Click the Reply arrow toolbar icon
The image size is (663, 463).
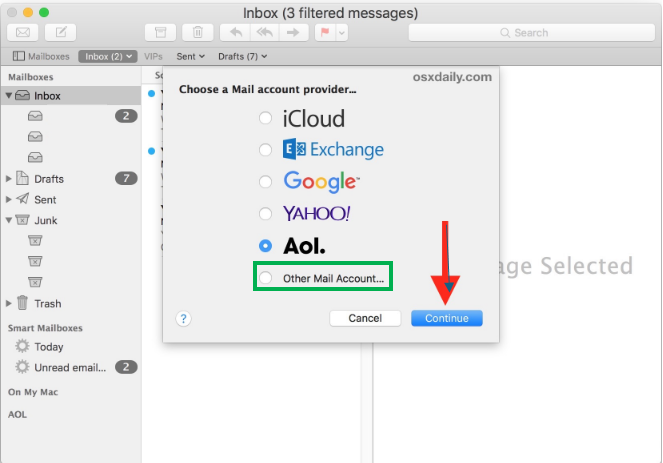coord(236,32)
